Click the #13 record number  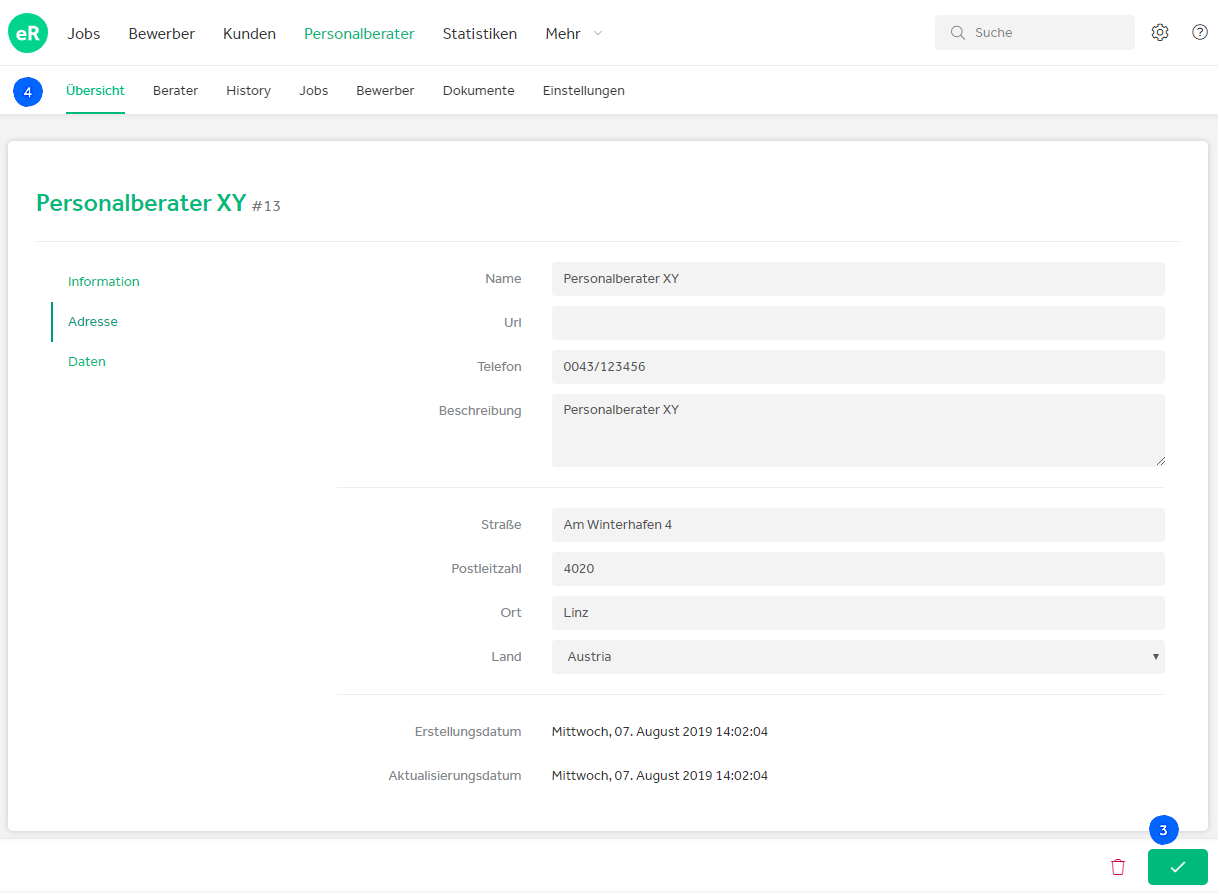266,206
